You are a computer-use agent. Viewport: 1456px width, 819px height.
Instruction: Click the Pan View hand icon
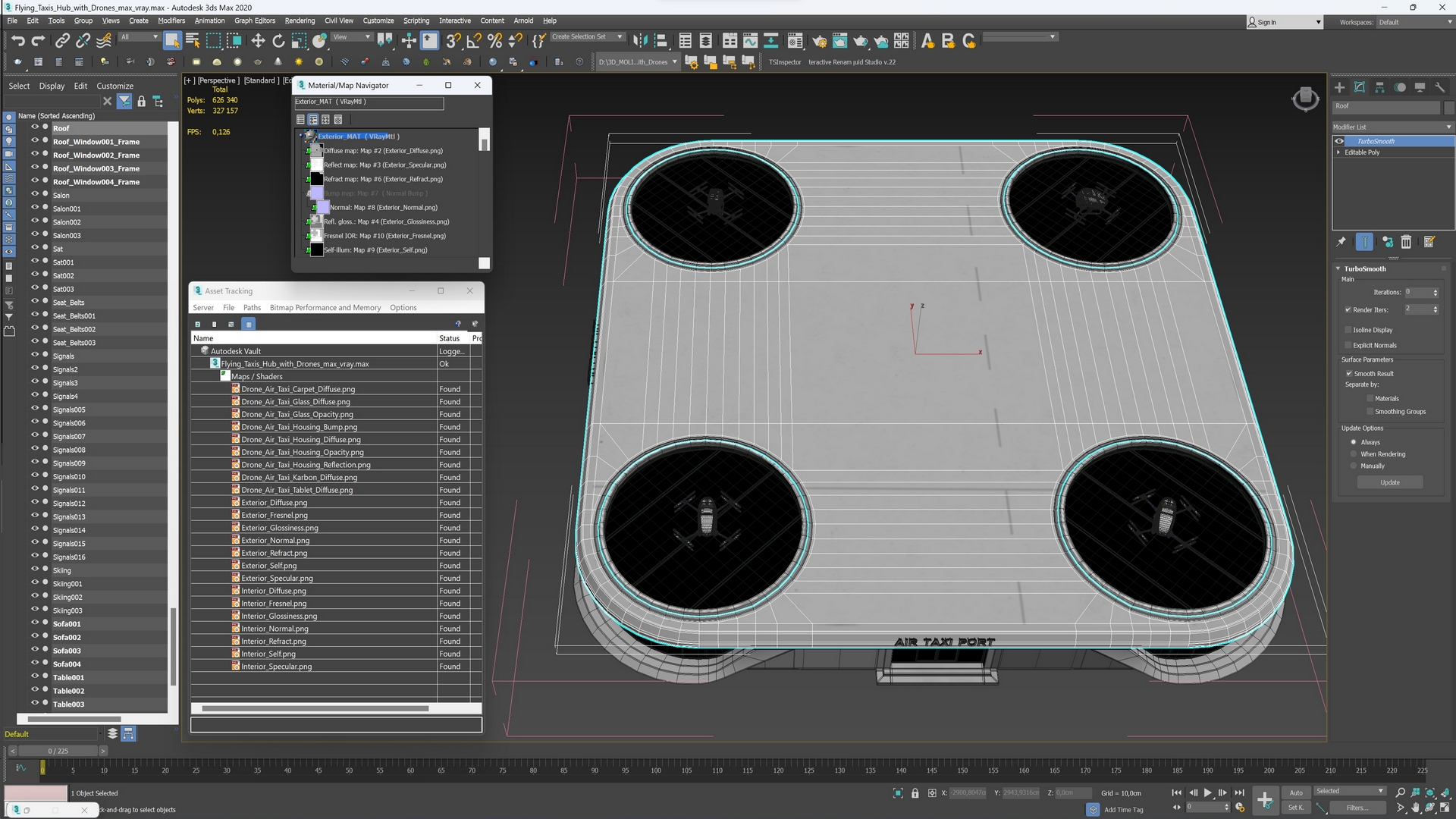click(x=1415, y=808)
